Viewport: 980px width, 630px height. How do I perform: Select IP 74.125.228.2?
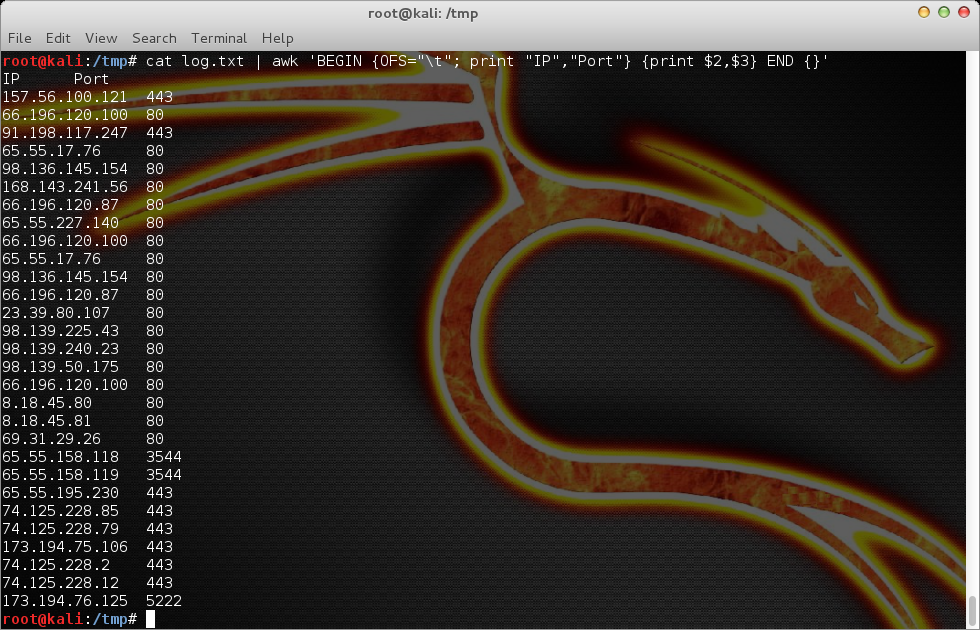[56, 565]
